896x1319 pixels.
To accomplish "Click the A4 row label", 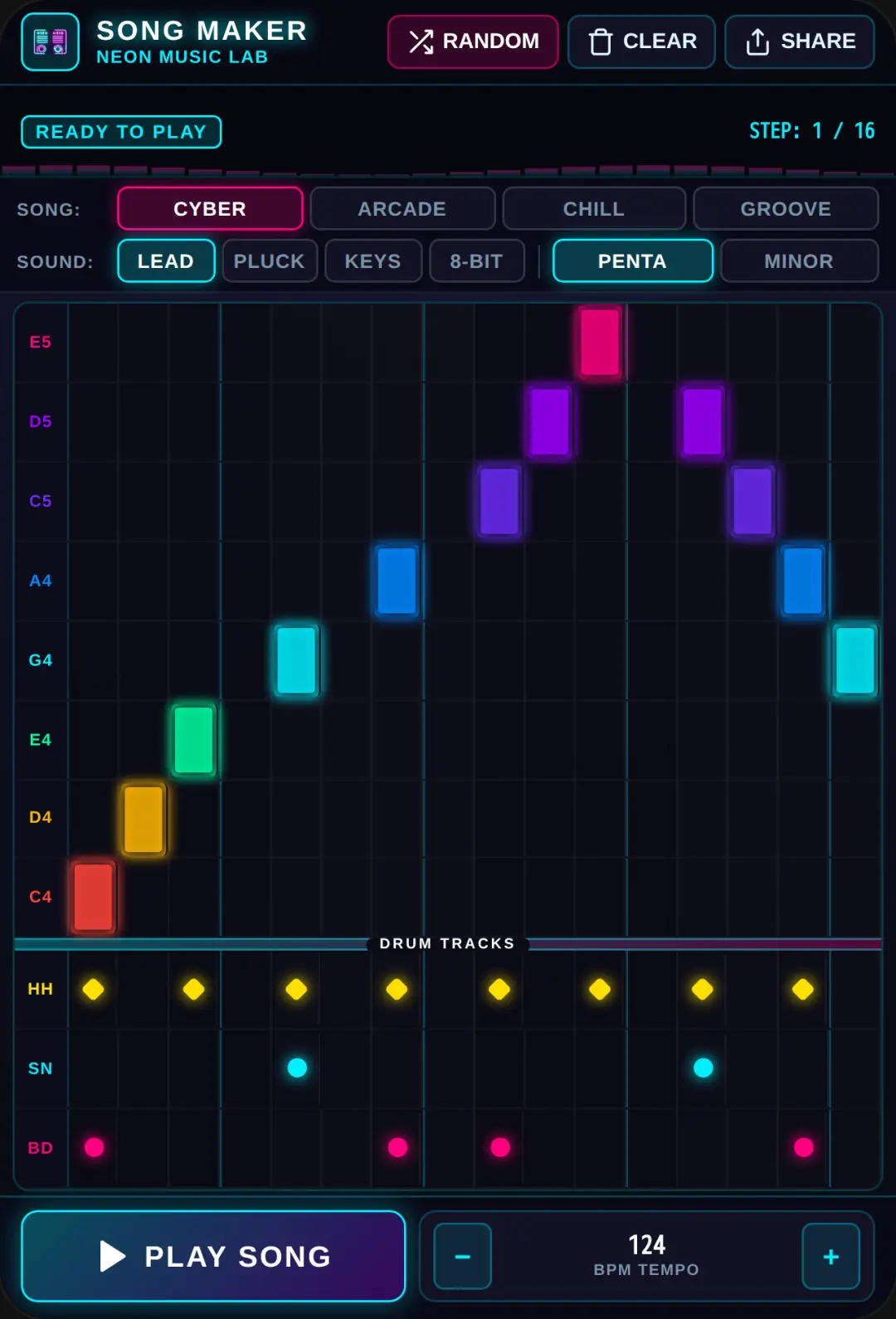I will click(x=41, y=581).
